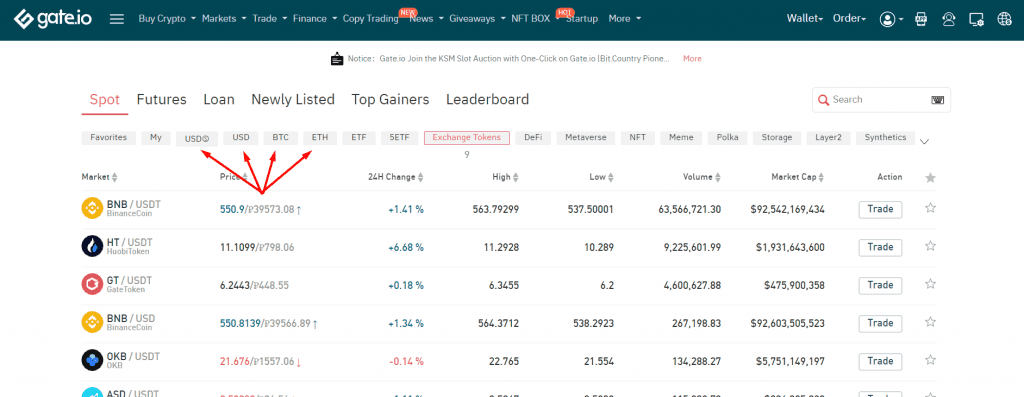This screenshot has height=397, width=1024.
Task: Sort by the 24H Change column
Action: (396, 177)
